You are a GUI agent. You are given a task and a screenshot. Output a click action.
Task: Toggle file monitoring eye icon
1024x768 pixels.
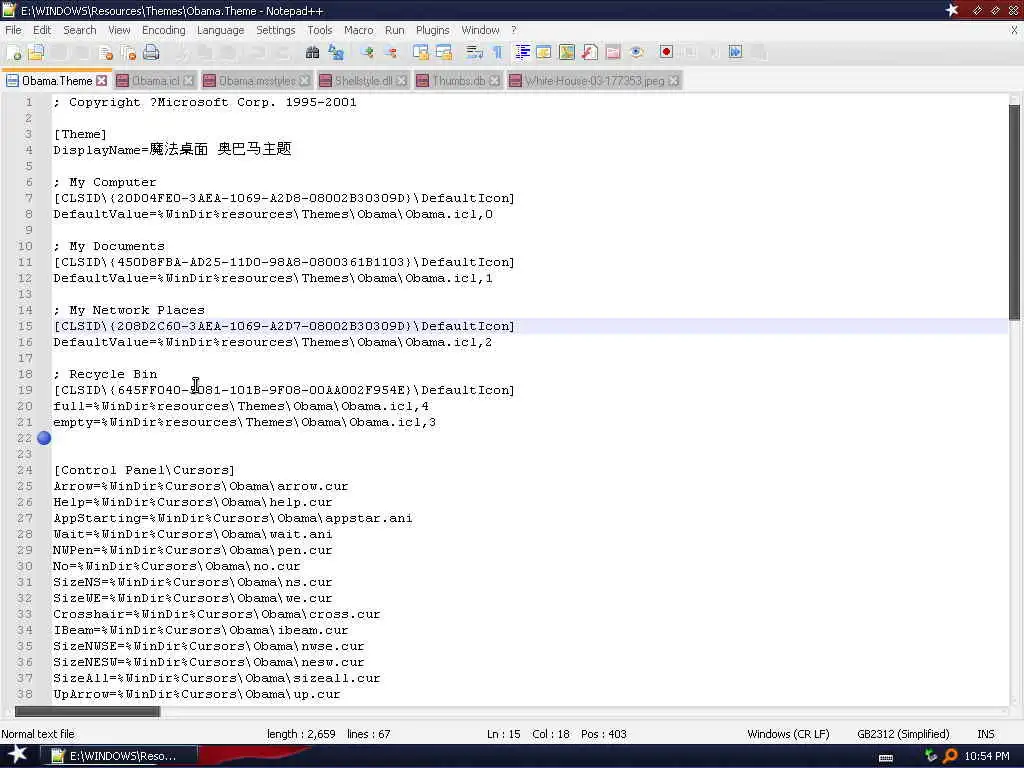pyautogui.click(x=637, y=53)
